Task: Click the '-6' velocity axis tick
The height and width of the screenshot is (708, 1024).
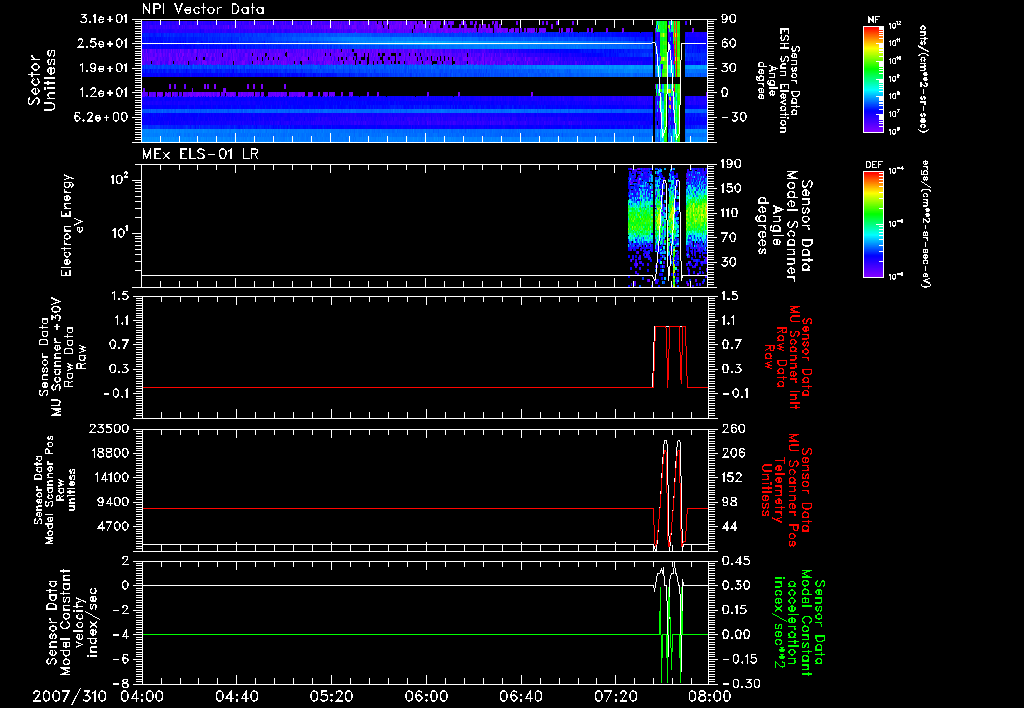Action: (123, 659)
